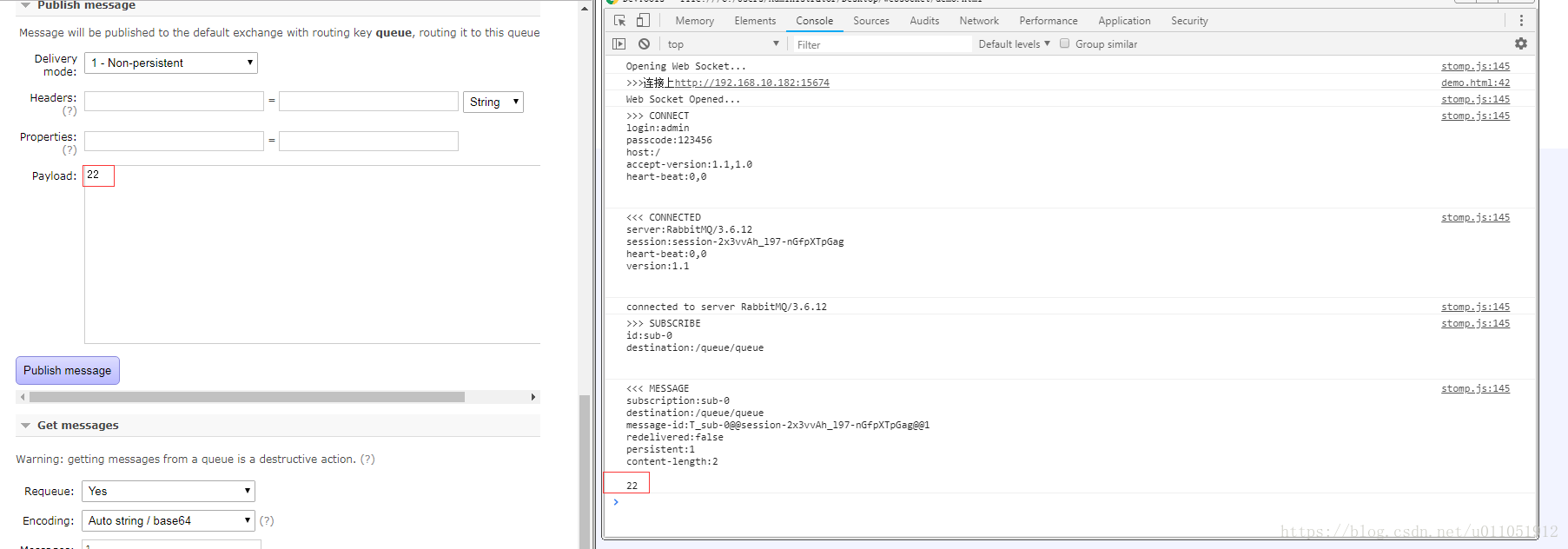Viewport: 1568px width, 549px height.
Task: Open the top context selector dropdown
Action: tap(724, 44)
